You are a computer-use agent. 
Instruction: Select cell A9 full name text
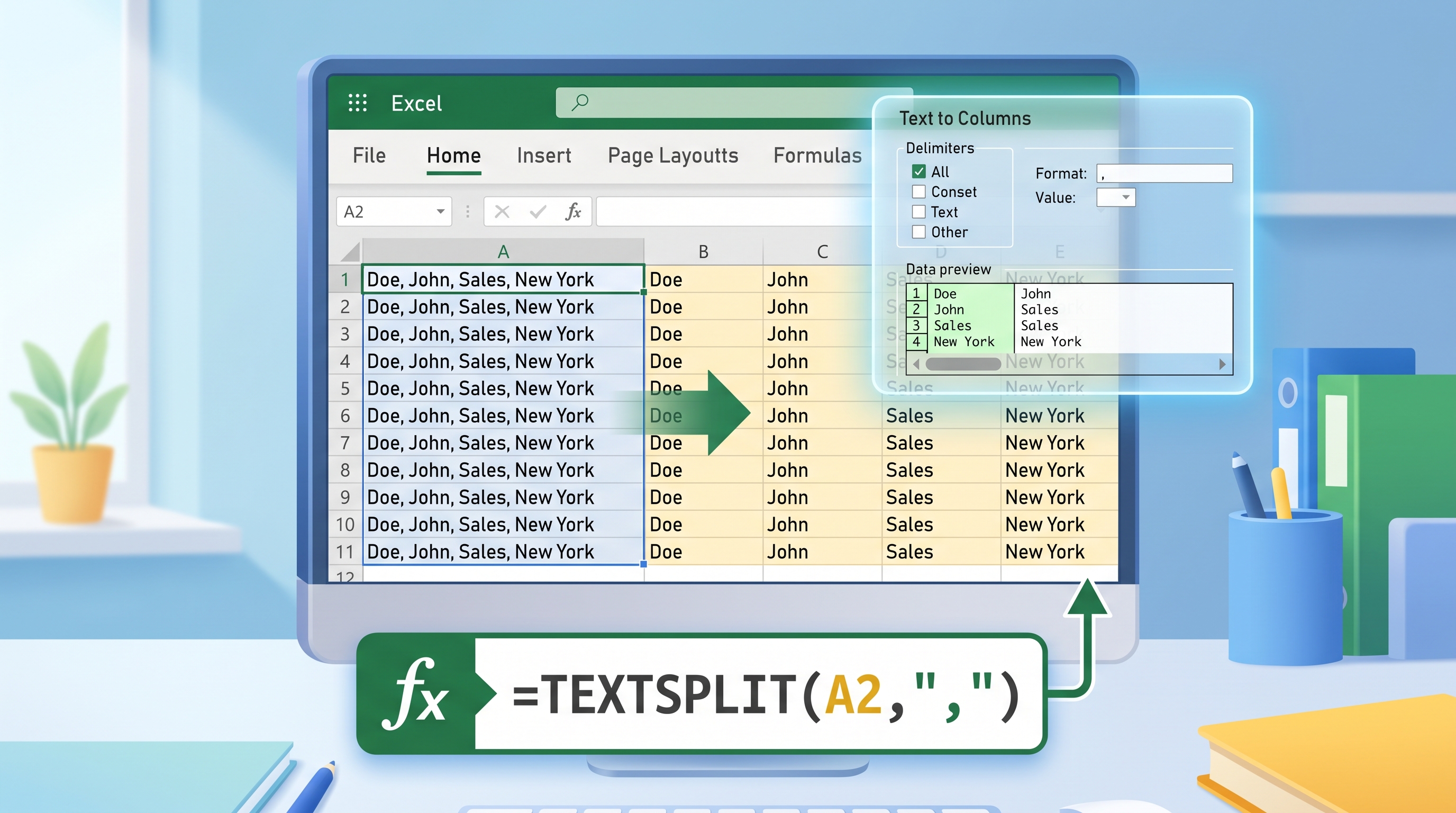point(503,497)
